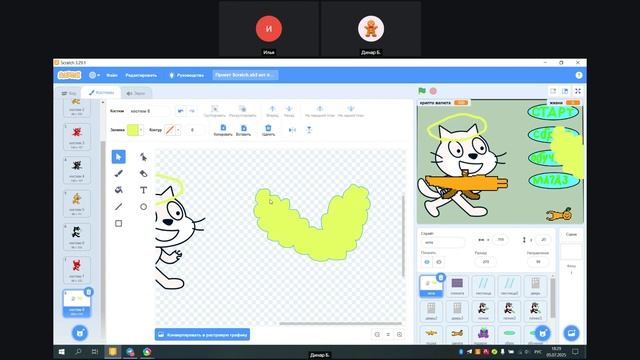Image resolution: width=640 pixels, height=360 pixels.
Task: Bring shape to the front layer
Action: click(x=320, y=111)
